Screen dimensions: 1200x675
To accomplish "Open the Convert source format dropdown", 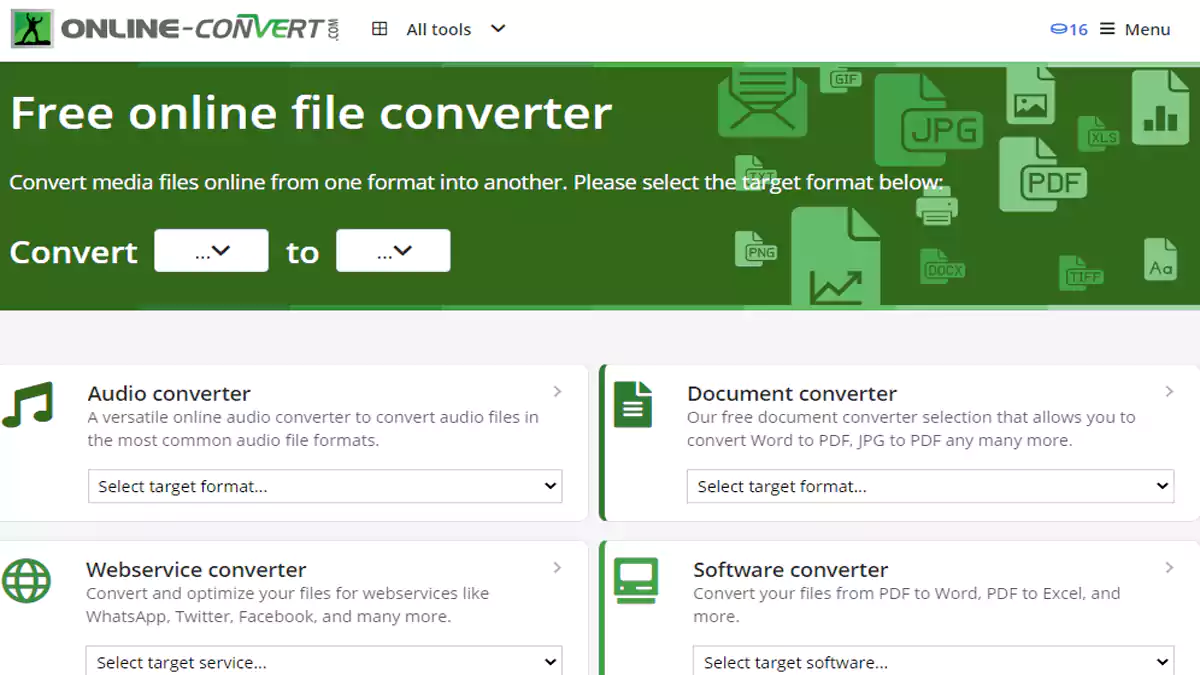I will [x=211, y=251].
